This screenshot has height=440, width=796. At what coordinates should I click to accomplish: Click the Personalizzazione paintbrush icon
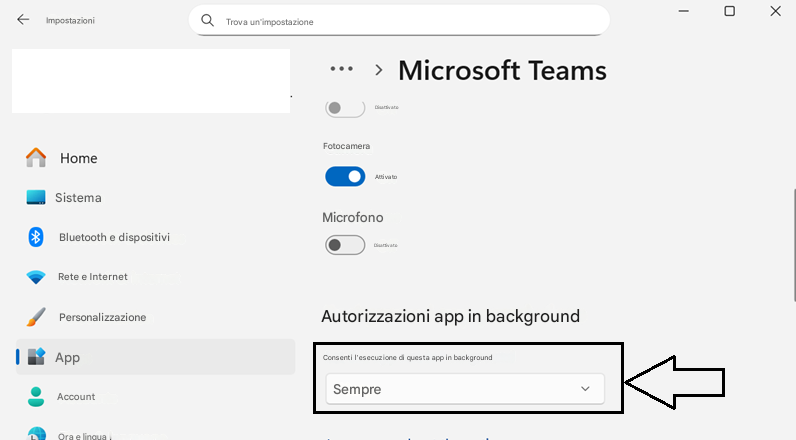(x=36, y=317)
